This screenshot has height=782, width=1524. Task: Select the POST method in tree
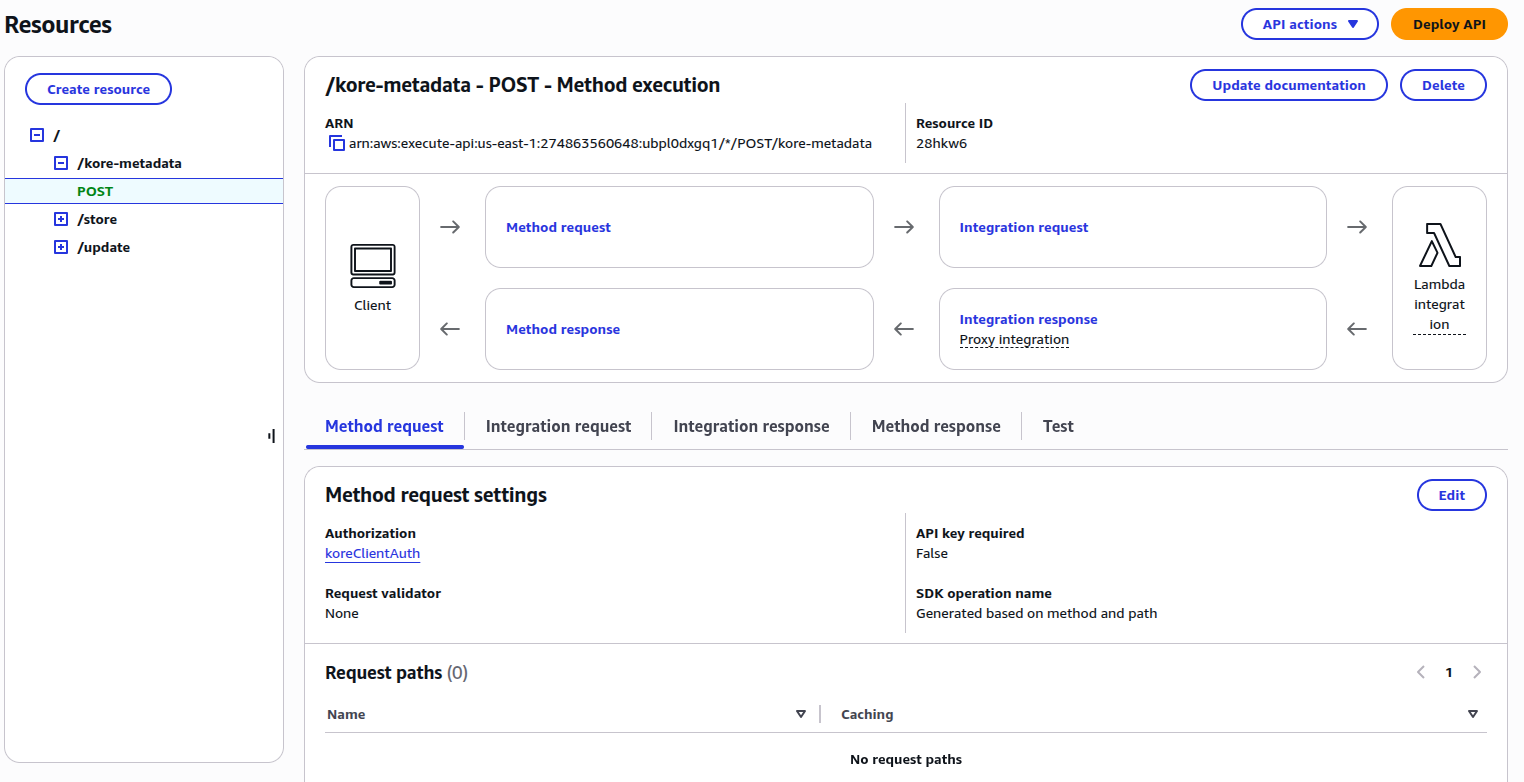coord(95,191)
